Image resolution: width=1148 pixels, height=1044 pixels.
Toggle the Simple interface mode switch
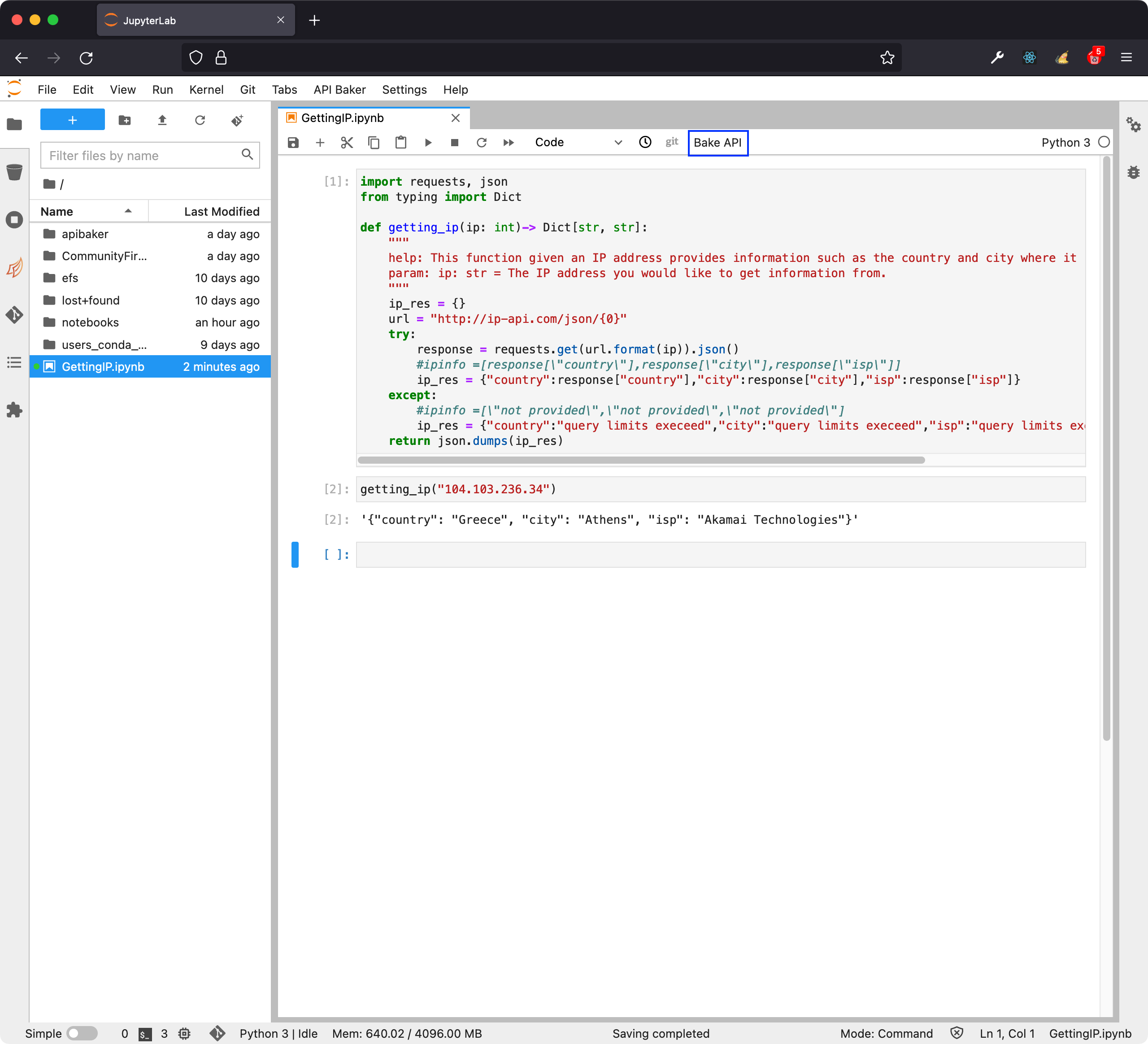click(x=82, y=1033)
